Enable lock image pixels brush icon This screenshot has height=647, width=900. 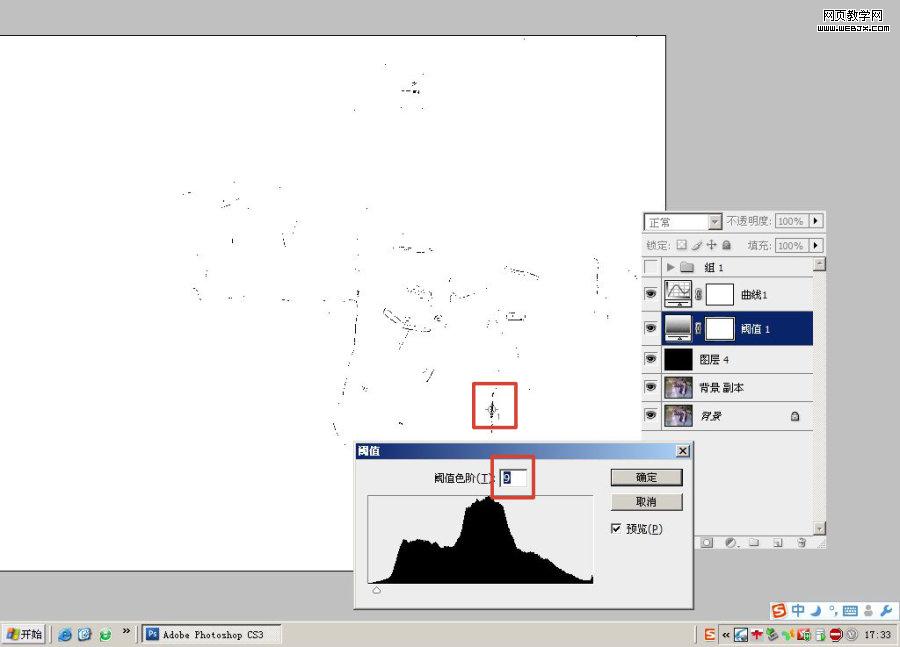696,245
